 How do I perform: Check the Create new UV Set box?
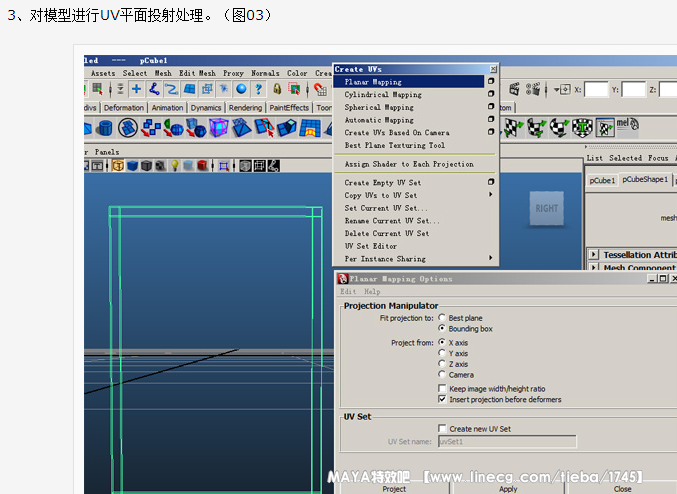click(442, 429)
